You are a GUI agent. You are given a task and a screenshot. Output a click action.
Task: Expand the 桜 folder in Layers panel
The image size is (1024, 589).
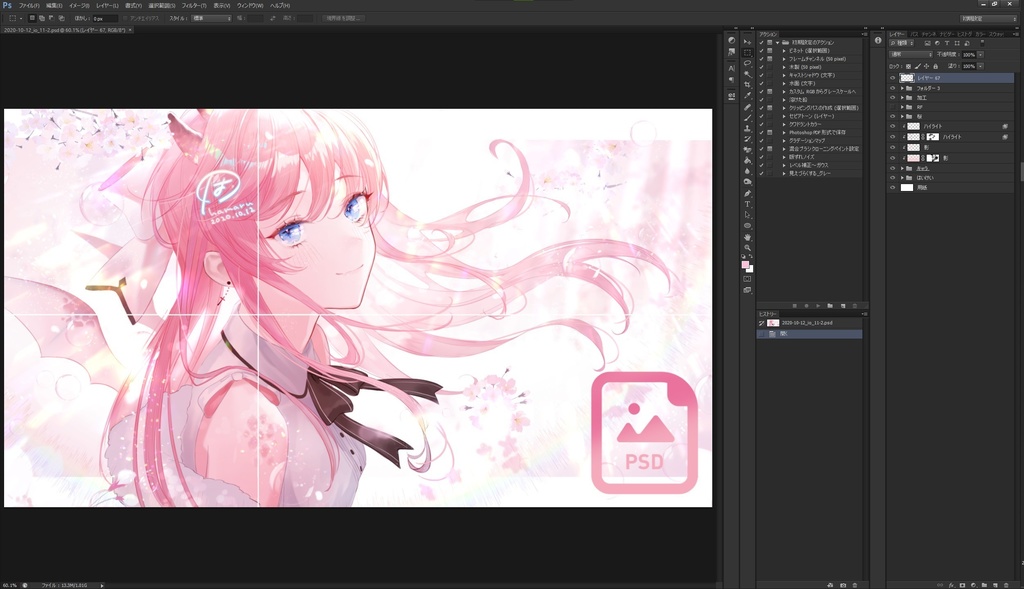coord(902,116)
